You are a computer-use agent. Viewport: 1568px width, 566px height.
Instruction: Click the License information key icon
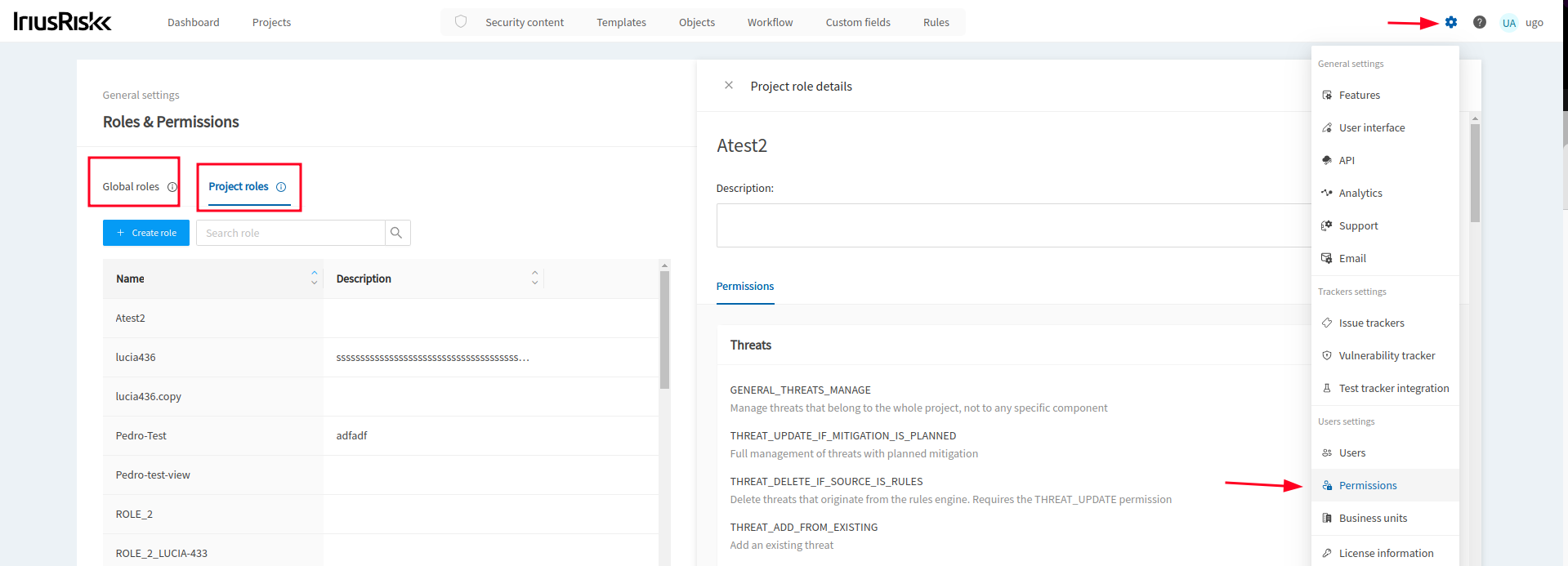[1327, 554]
